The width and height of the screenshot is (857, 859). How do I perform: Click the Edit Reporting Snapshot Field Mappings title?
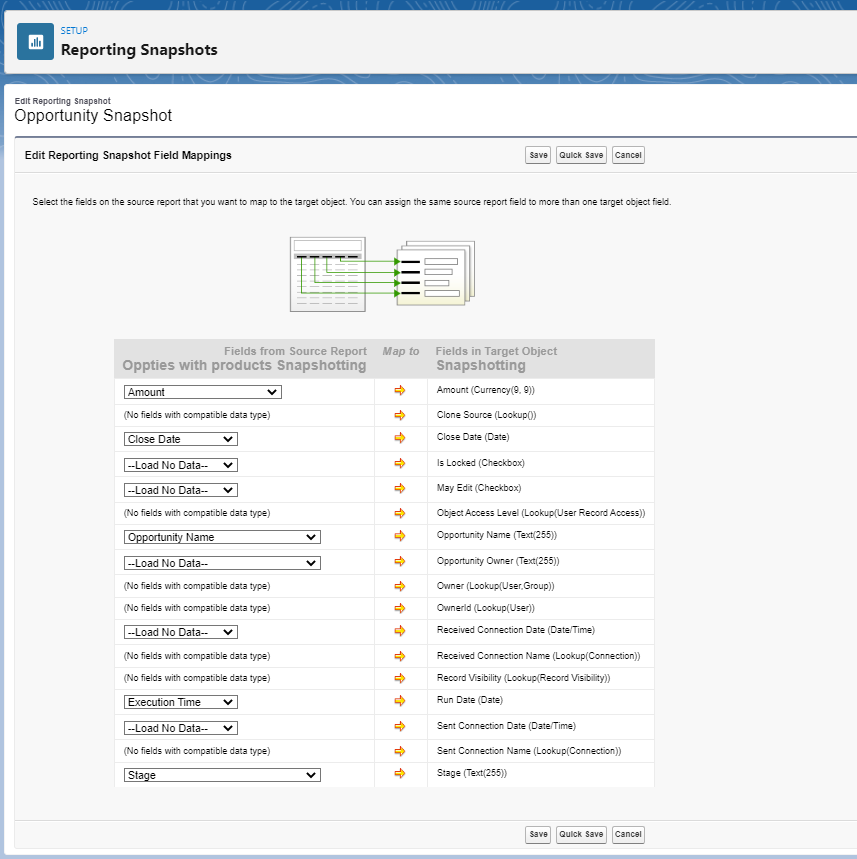[128, 155]
